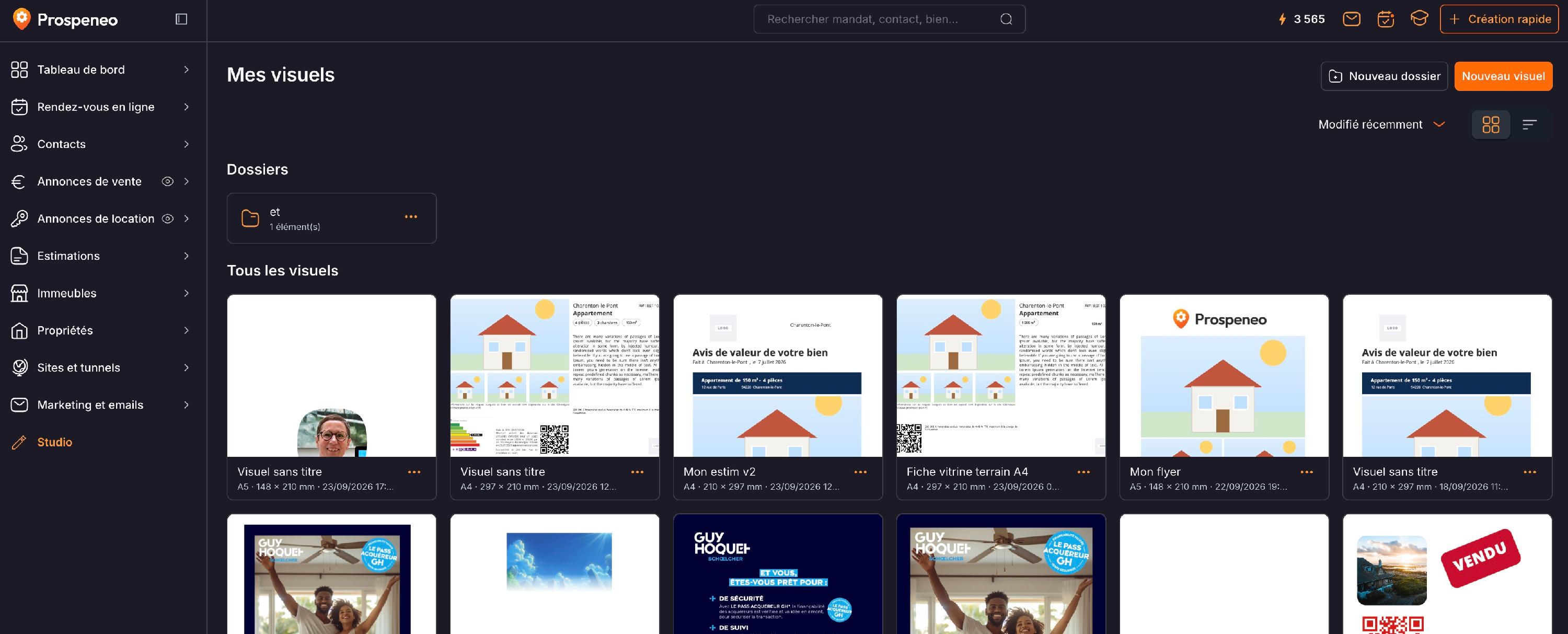
Task: Click the 'Fiche vitrine terrain A4' title text
Action: click(x=966, y=472)
